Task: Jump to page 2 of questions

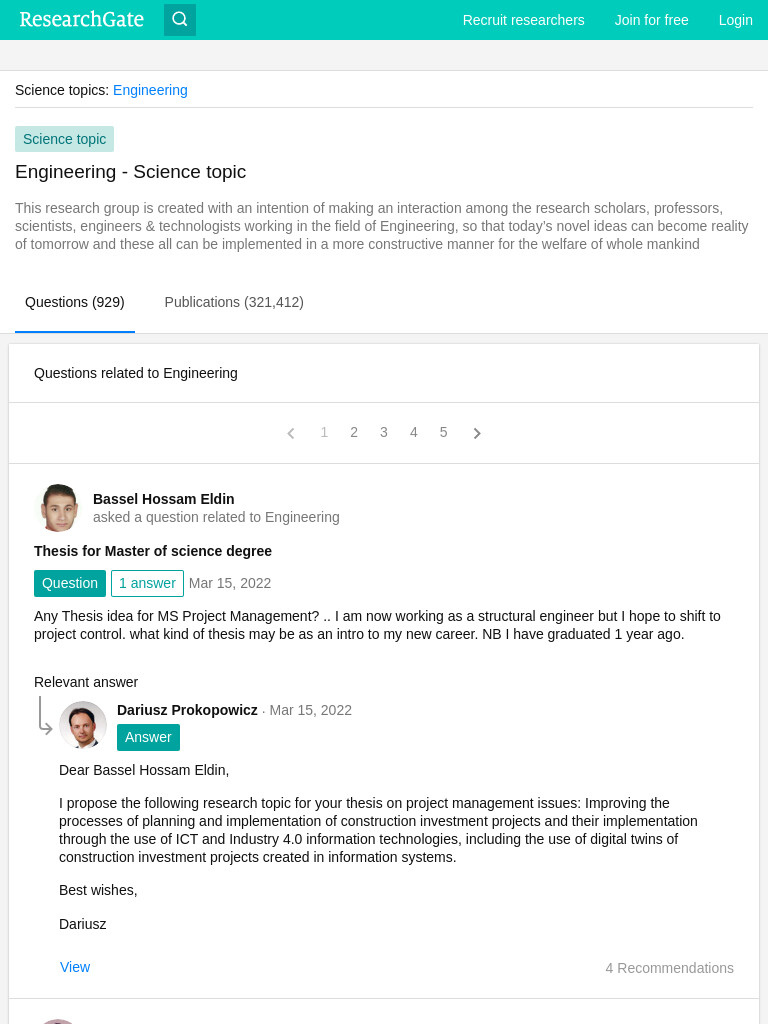Action: 354,432
